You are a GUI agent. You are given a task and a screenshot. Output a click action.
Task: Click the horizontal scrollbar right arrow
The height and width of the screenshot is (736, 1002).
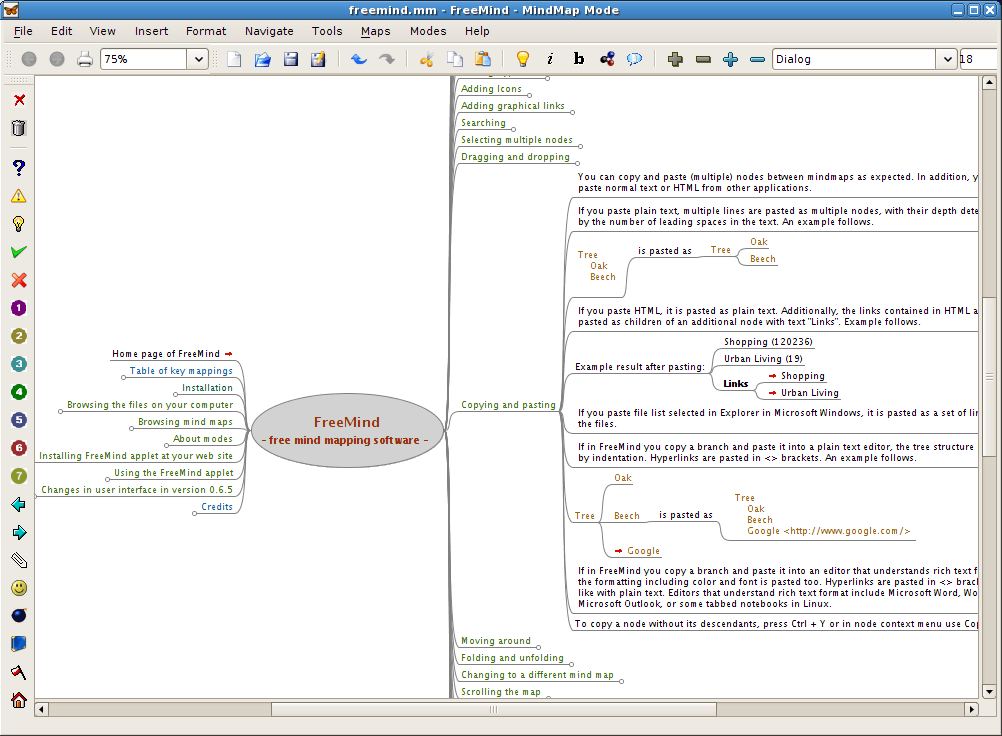click(971, 709)
